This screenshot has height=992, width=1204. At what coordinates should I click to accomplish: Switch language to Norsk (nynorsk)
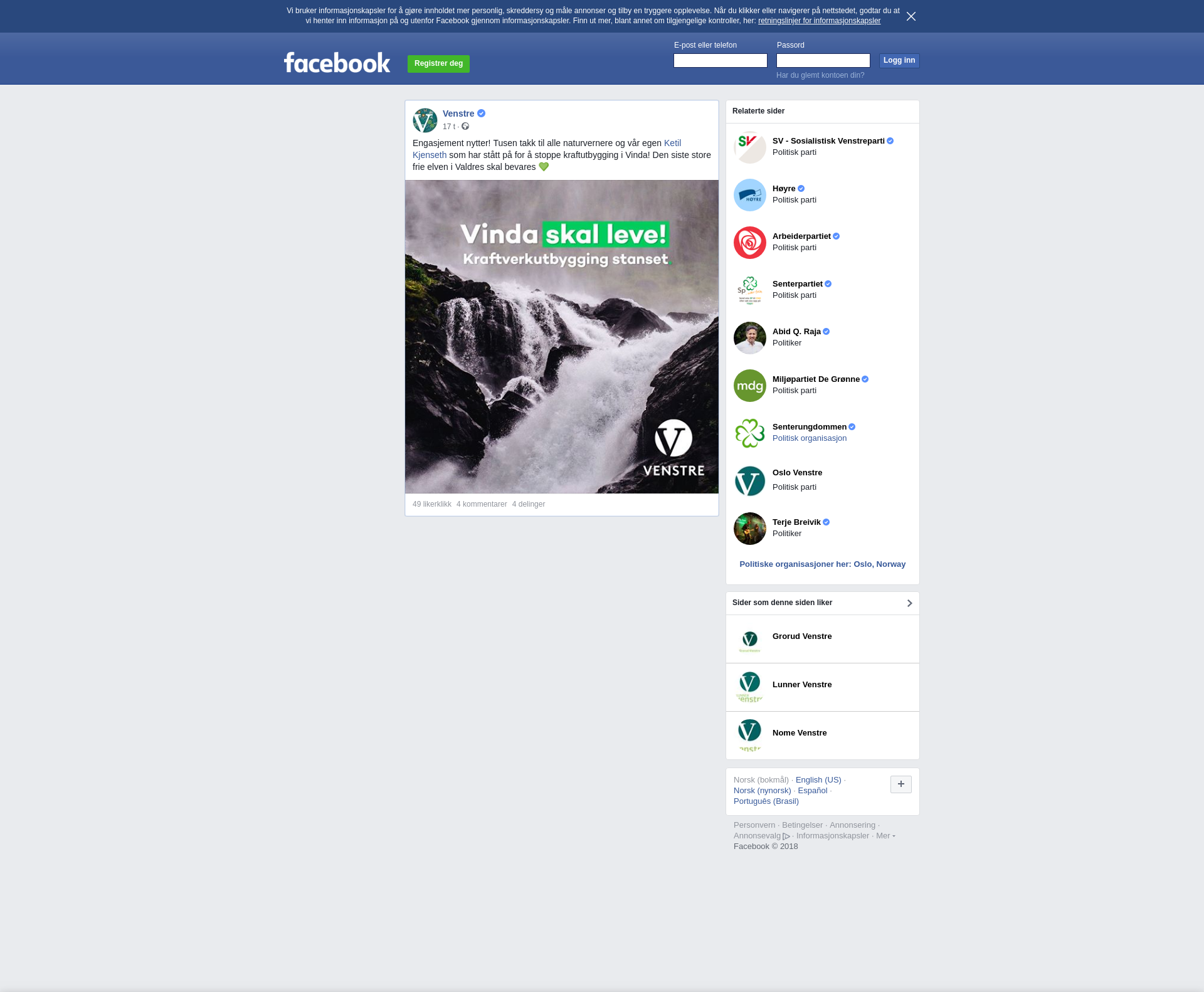(x=763, y=791)
